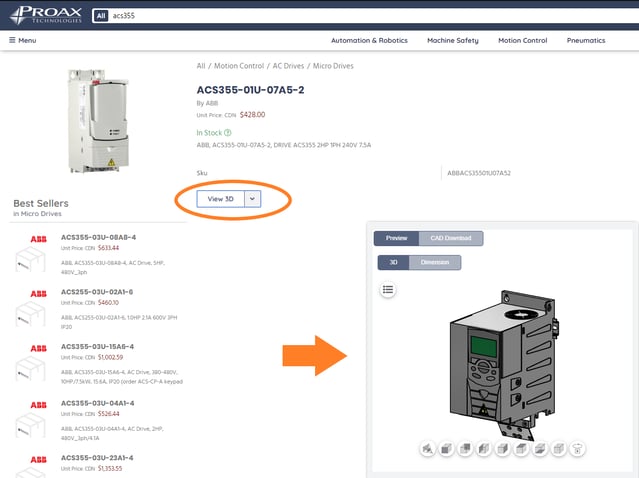Click box thumbnail for ACS255-03U-02A1-6
Image resolution: width=639 pixels, height=478 pixels.
pyautogui.click(x=30, y=314)
